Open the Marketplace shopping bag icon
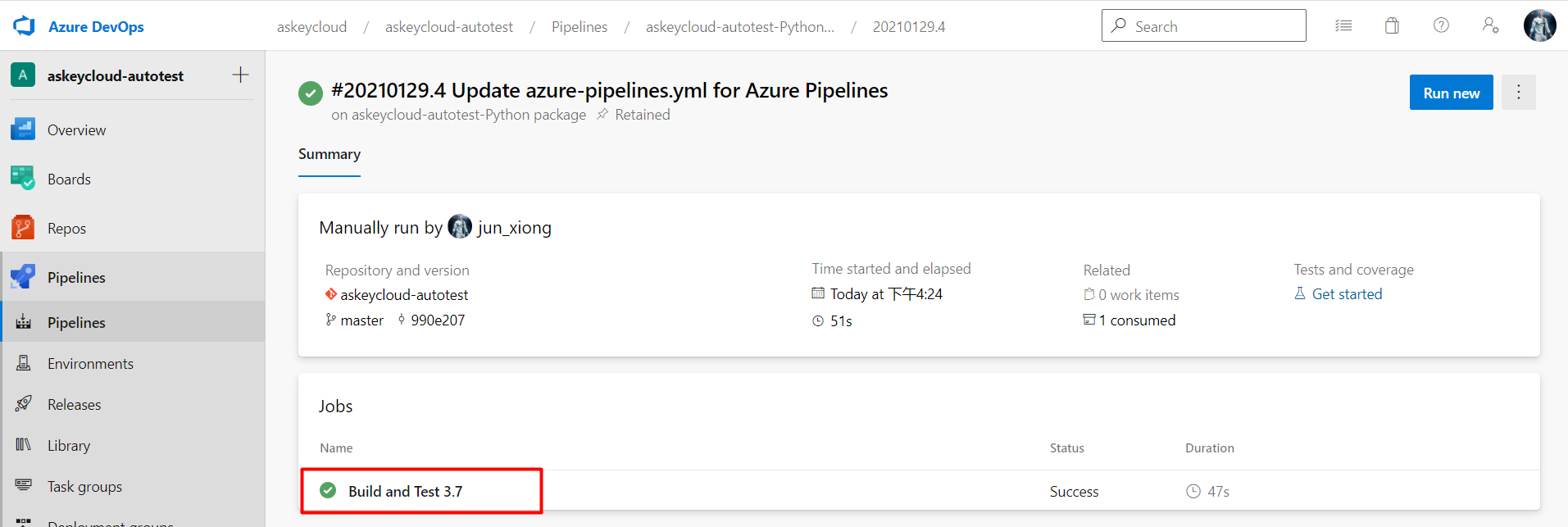 (1392, 26)
